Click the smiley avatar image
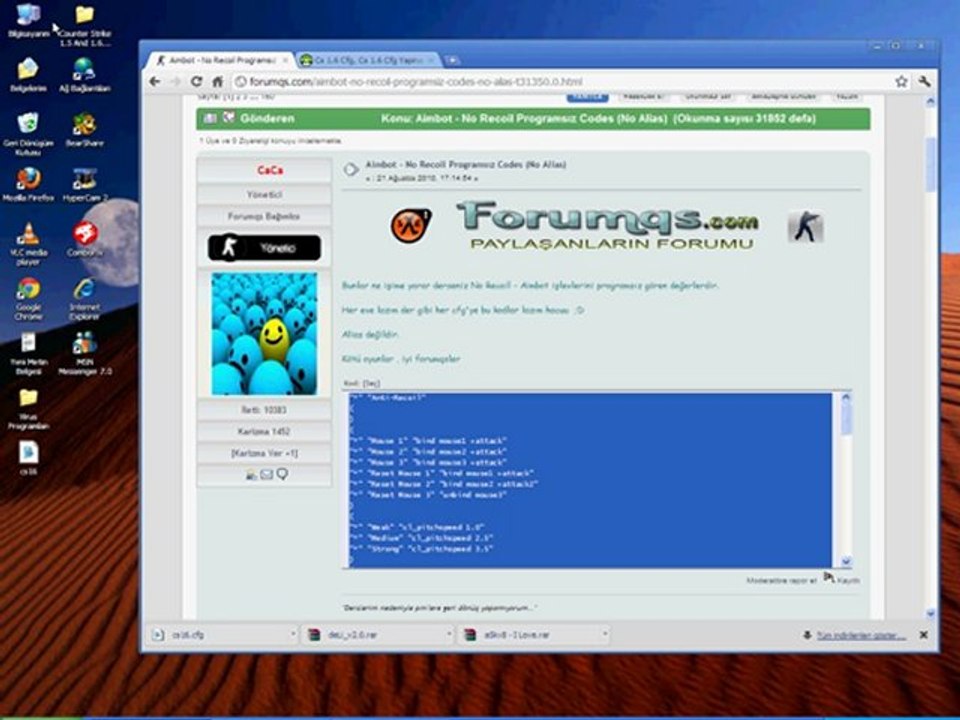960x720 pixels. (x=264, y=334)
